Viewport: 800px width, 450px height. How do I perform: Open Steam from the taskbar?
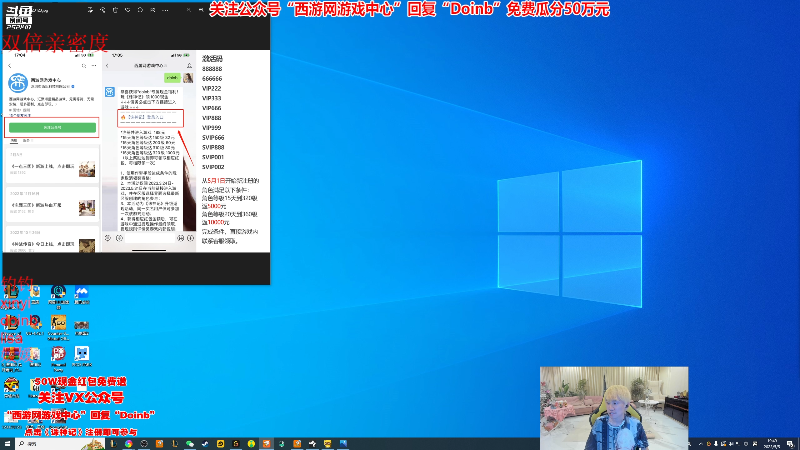click(x=205, y=444)
